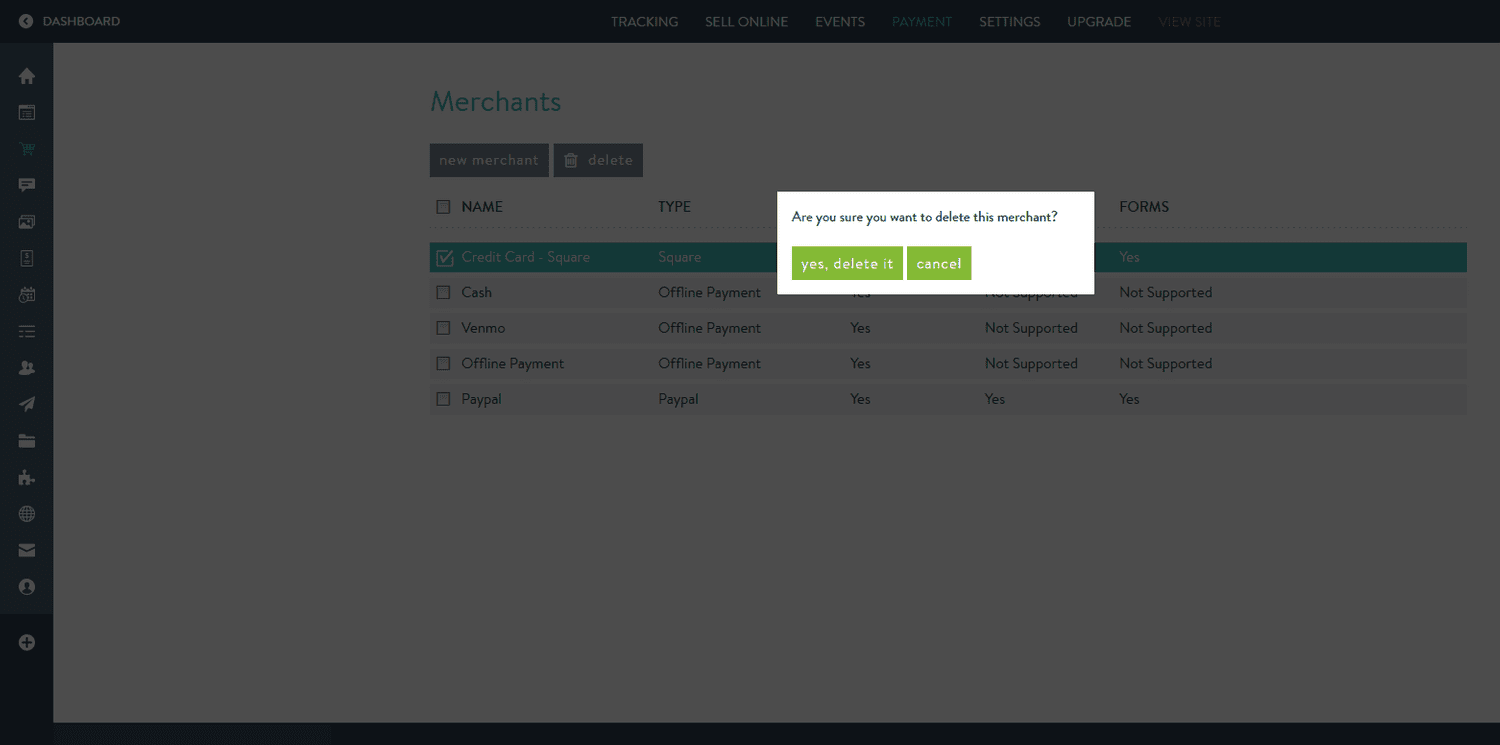Screen dimensions: 1500x745
Task: Check the Cash merchant checkbox
Action: tap(443, 292)
